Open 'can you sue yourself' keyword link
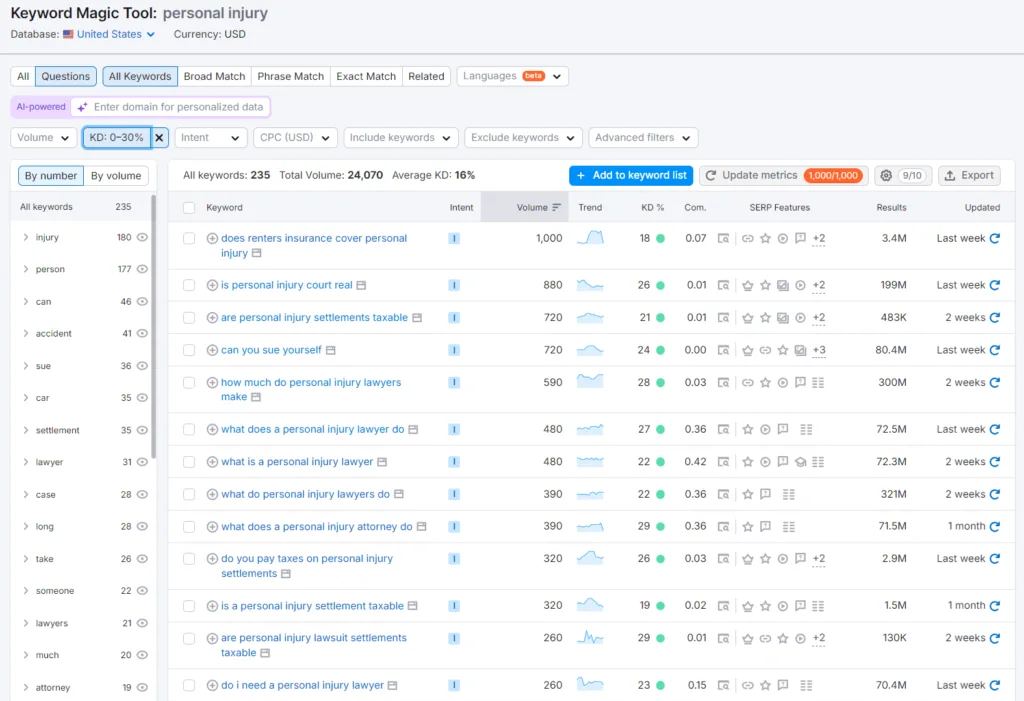The image size is (1024, 701). (271, 350)
